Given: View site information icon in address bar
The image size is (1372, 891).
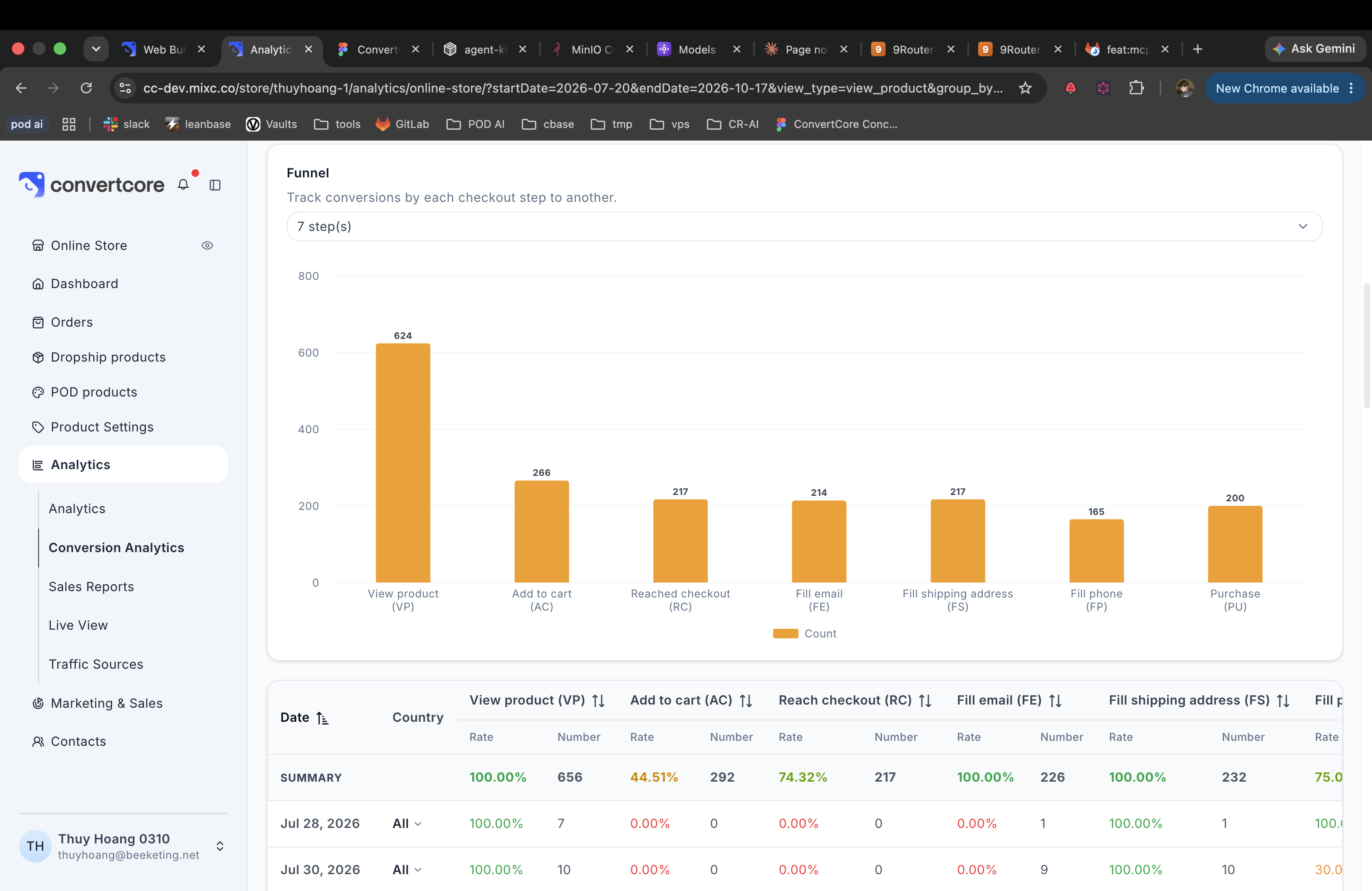Looking at the screenshot, I should point(125,88).
